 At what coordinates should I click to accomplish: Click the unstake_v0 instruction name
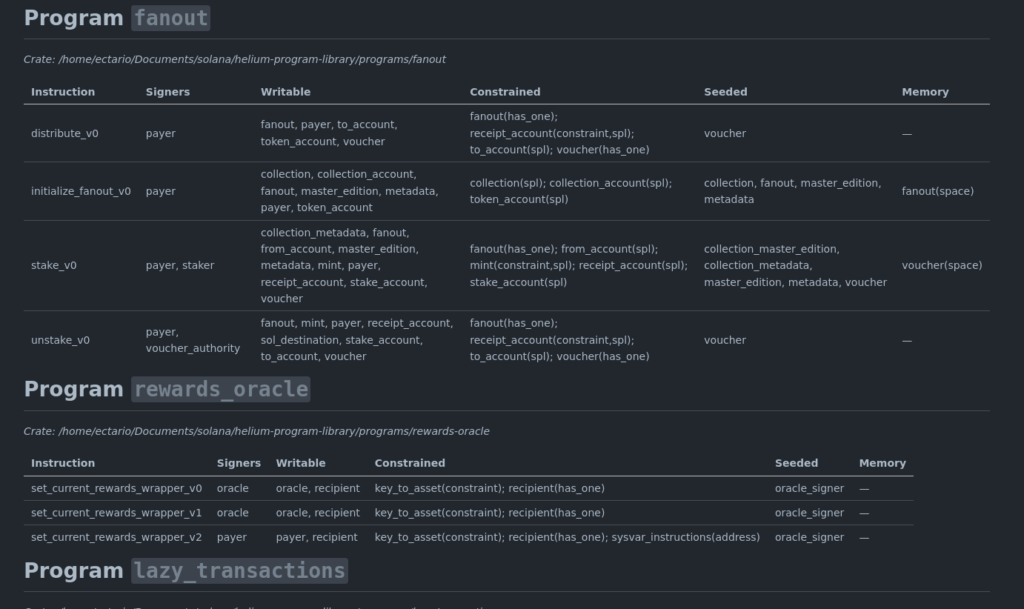(60, 340)
